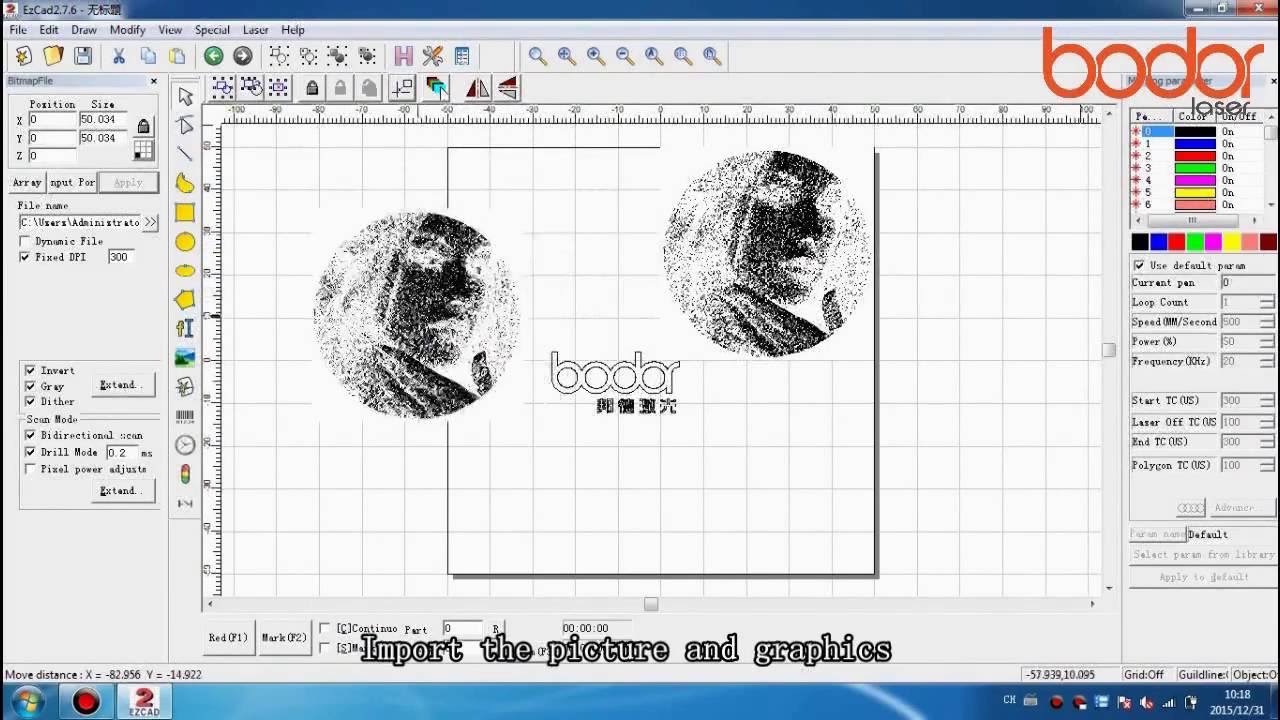Image resolution: width=1280 pixels, height=720 pixels.
Task: Select the yellow Ellipse draw tool
Action: 185,271
